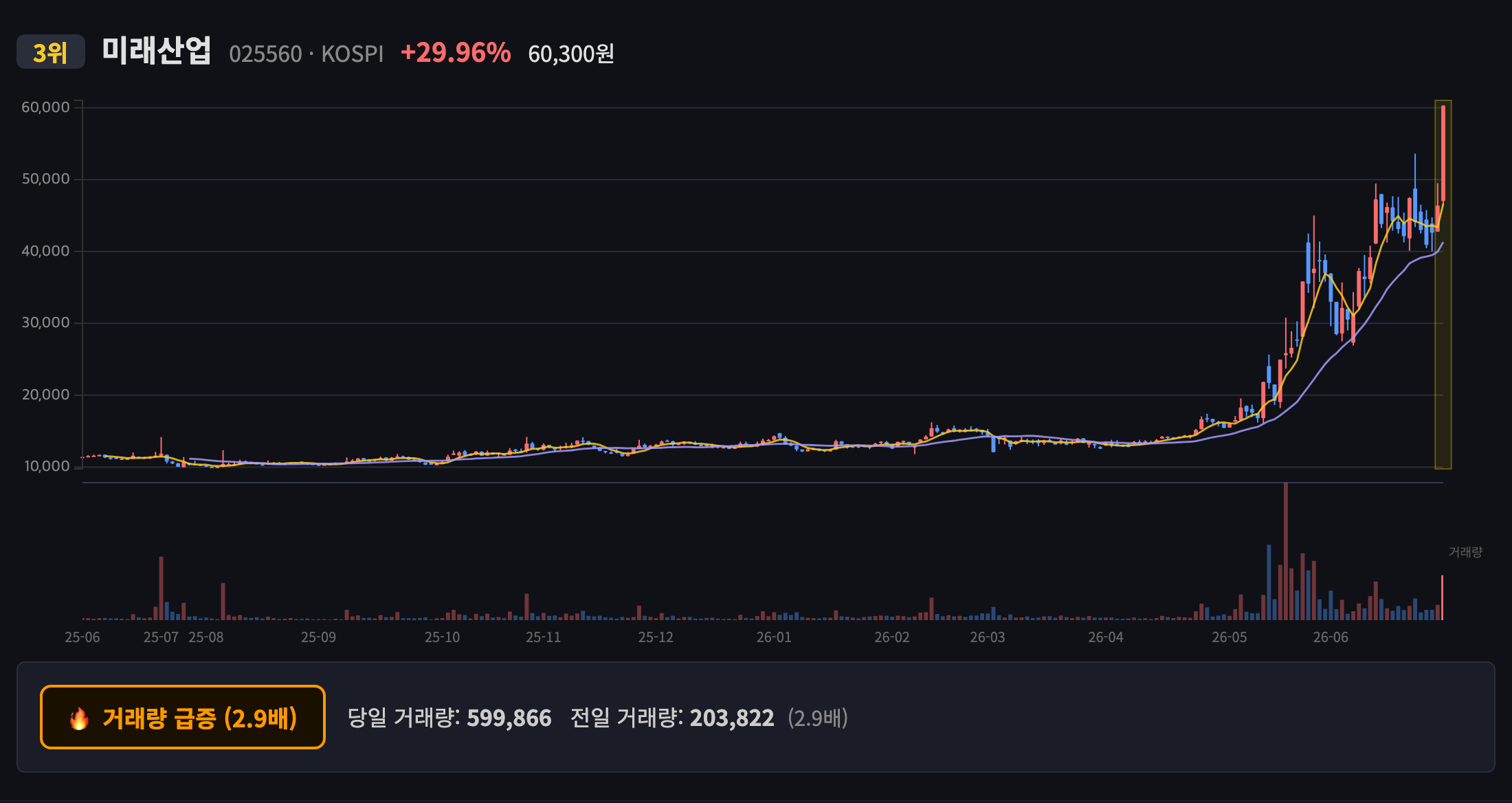
Task: Click the 25-12 date axis label
Action: [x=656, y=637]
